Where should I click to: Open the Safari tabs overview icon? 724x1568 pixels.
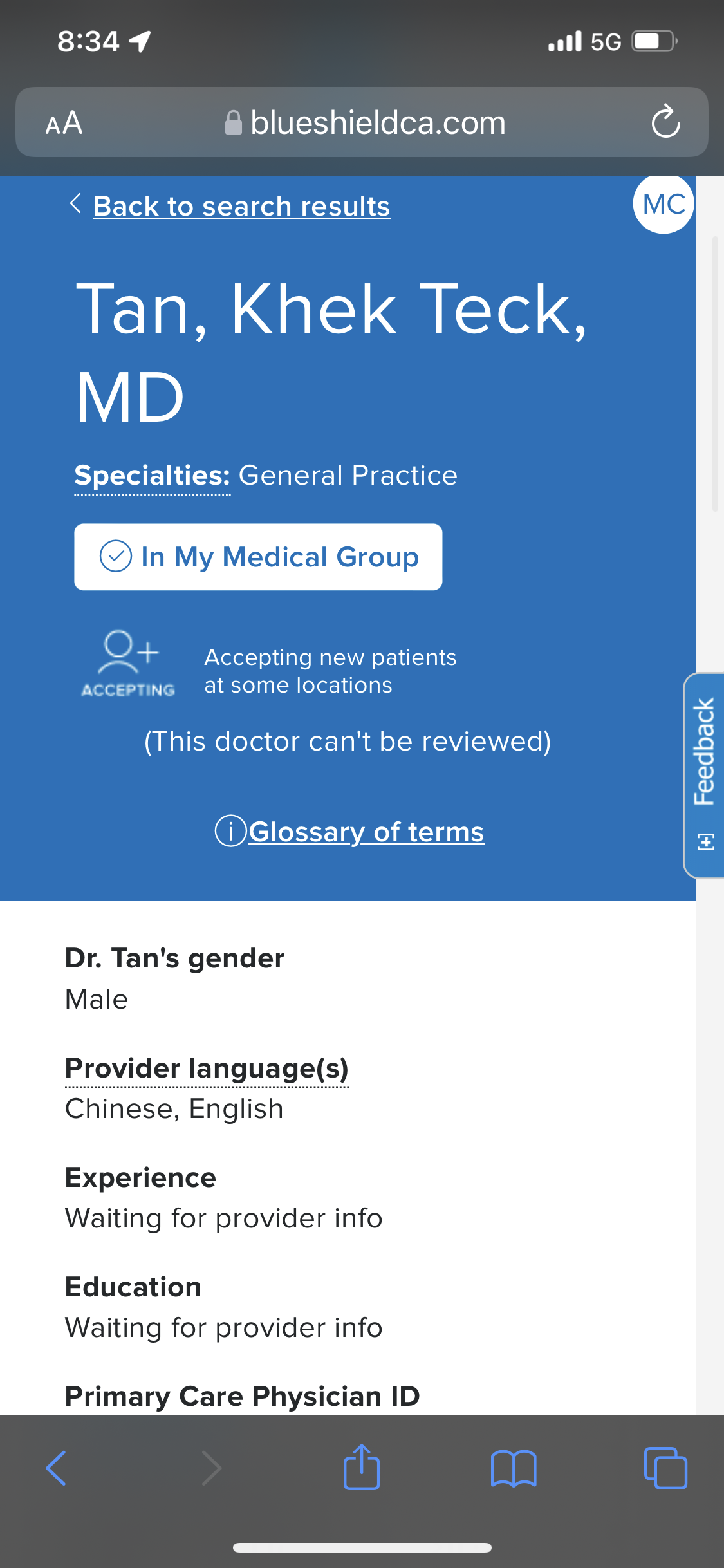[665, 1468]
